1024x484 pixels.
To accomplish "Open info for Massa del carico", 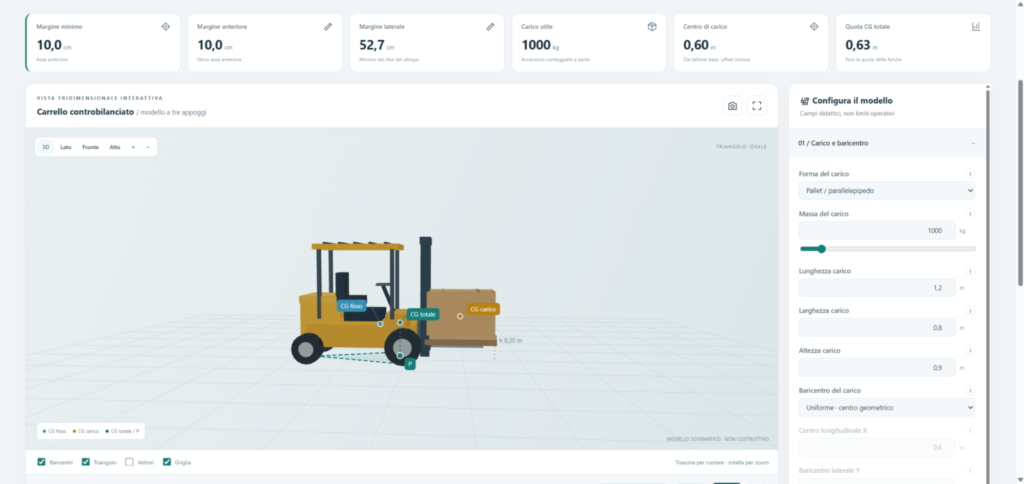I will click(x=970, y=214).
